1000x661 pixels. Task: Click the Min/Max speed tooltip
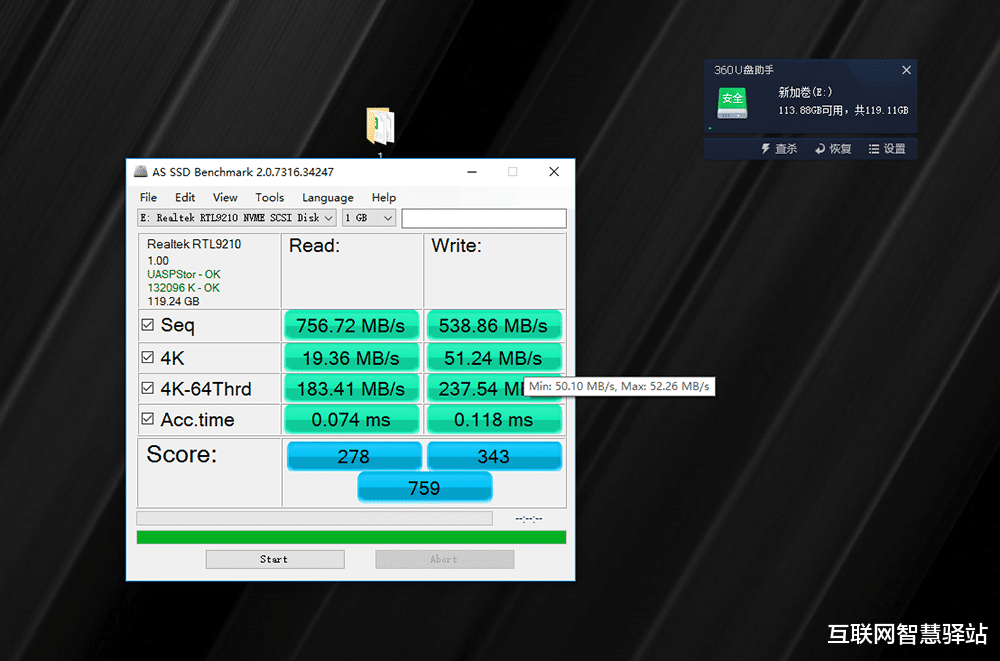(x=619, y=386)
